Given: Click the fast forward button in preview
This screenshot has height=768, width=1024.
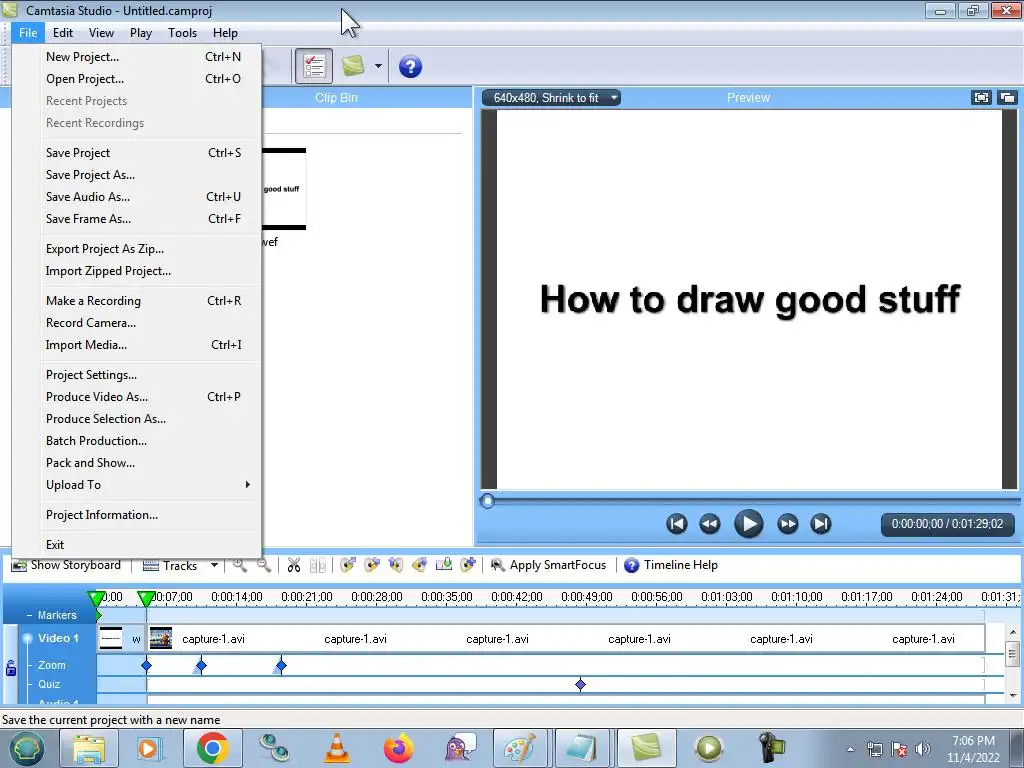Looking at the screenshot, I should pyautogui.click(x=788, y=524).
